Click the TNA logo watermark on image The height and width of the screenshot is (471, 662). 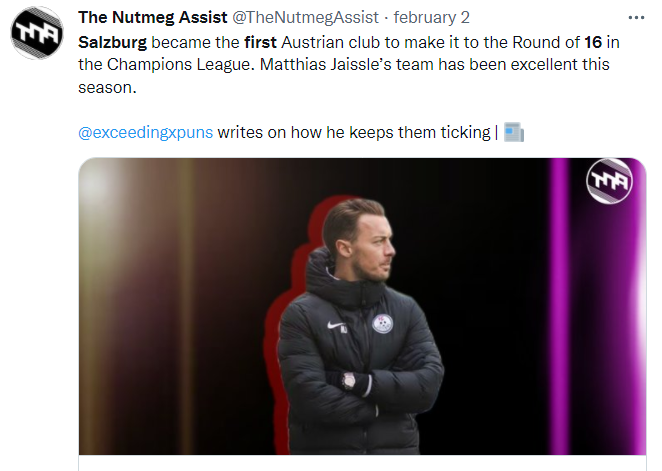pyautogui.click(x=610, y=181)
